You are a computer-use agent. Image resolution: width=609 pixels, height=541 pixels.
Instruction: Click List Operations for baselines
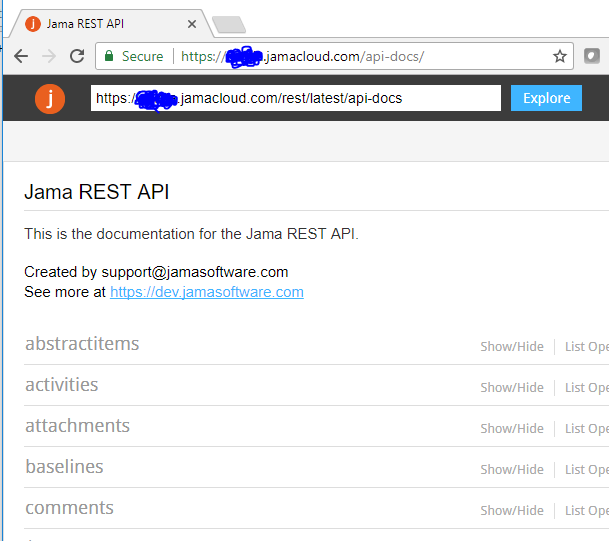[587, 470]
